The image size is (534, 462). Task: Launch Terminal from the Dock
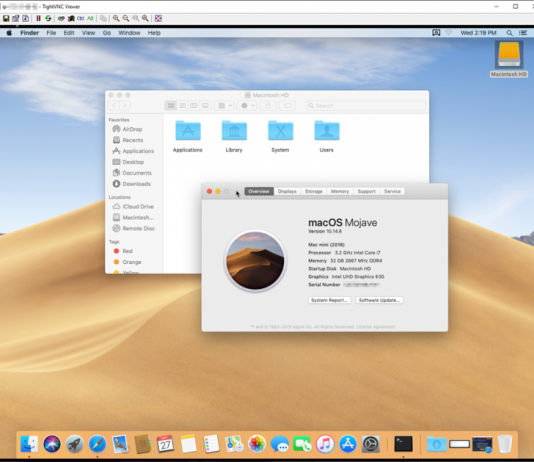(x=403, y=444)
